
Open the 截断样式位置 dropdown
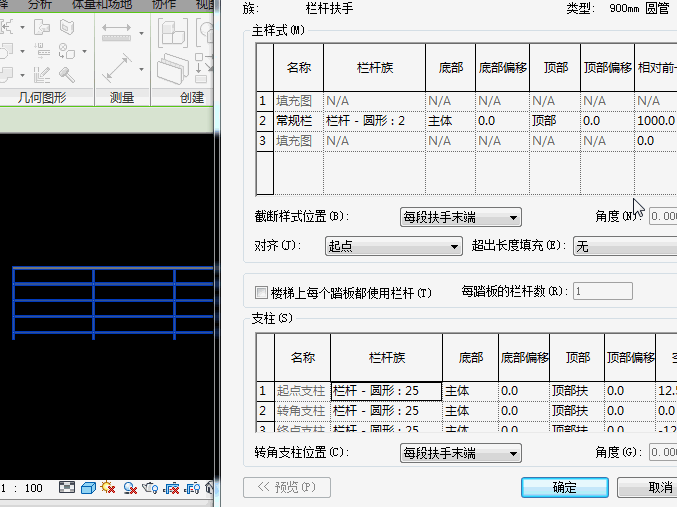tap(461, 217)
